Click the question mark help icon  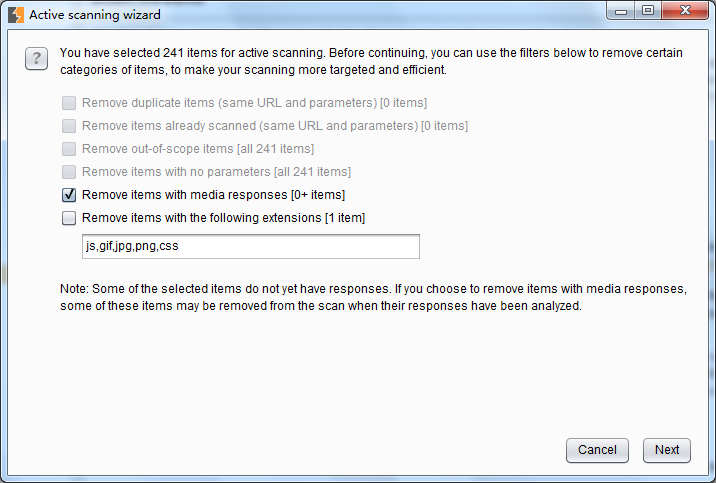pos(37,59)
